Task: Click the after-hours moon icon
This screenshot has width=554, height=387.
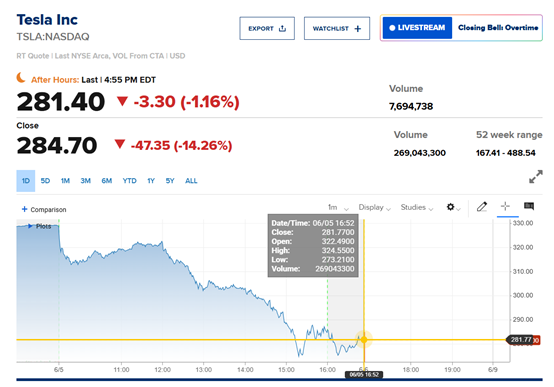Action: [x=21, y=77]
